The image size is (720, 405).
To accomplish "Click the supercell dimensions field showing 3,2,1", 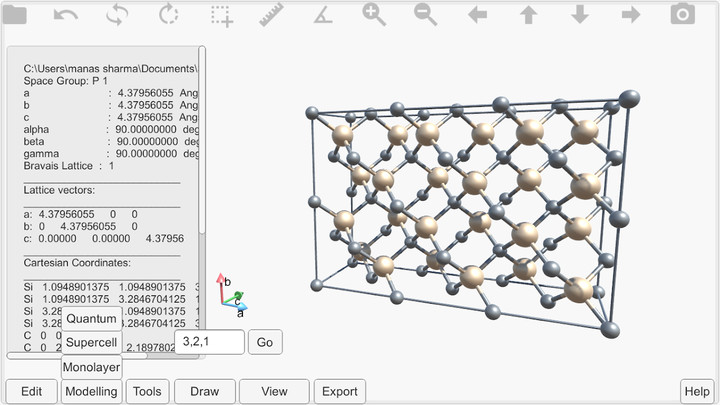I will (209, 342).
